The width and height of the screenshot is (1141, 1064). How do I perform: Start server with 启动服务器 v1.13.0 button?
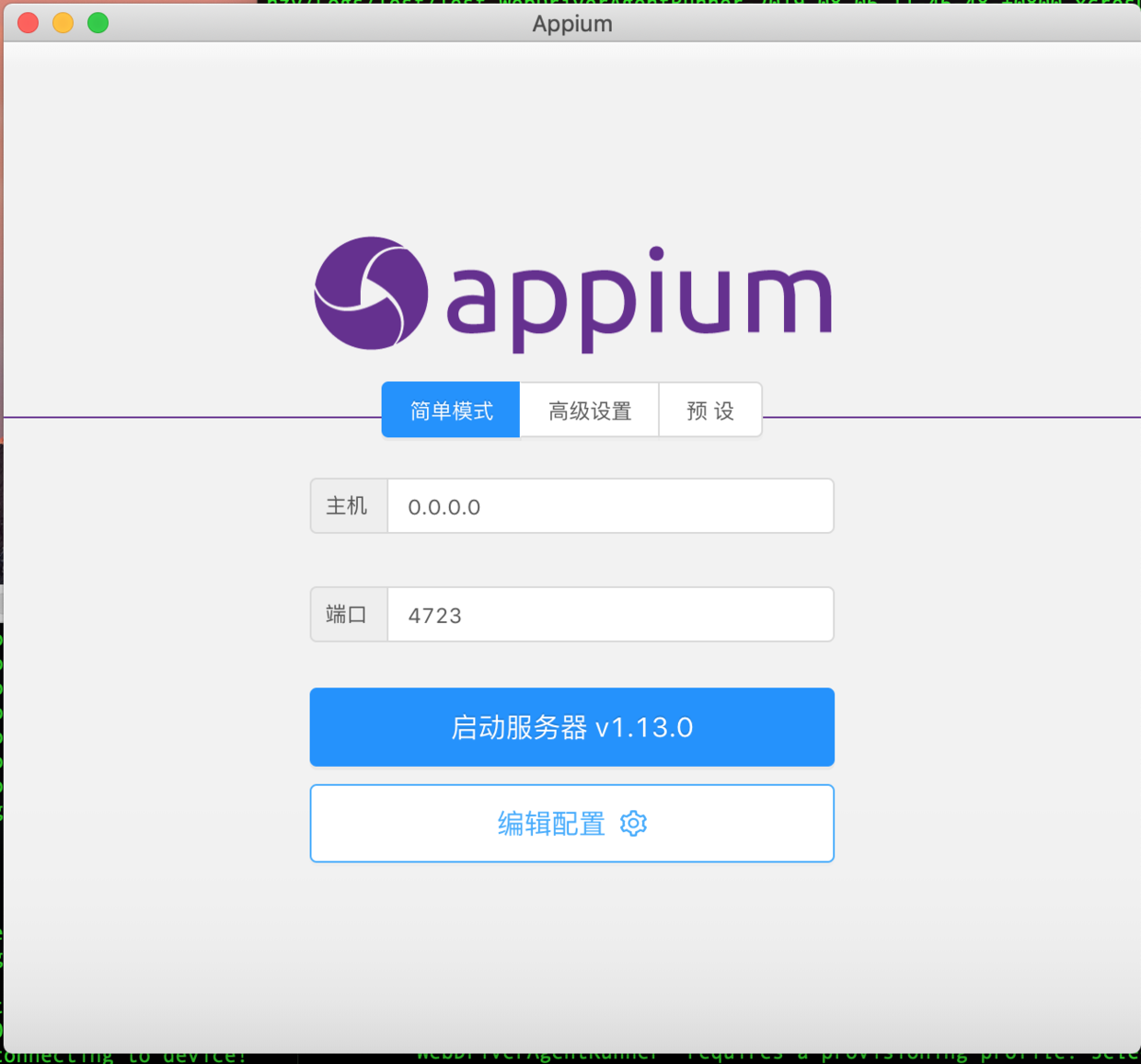click(572, 727)
